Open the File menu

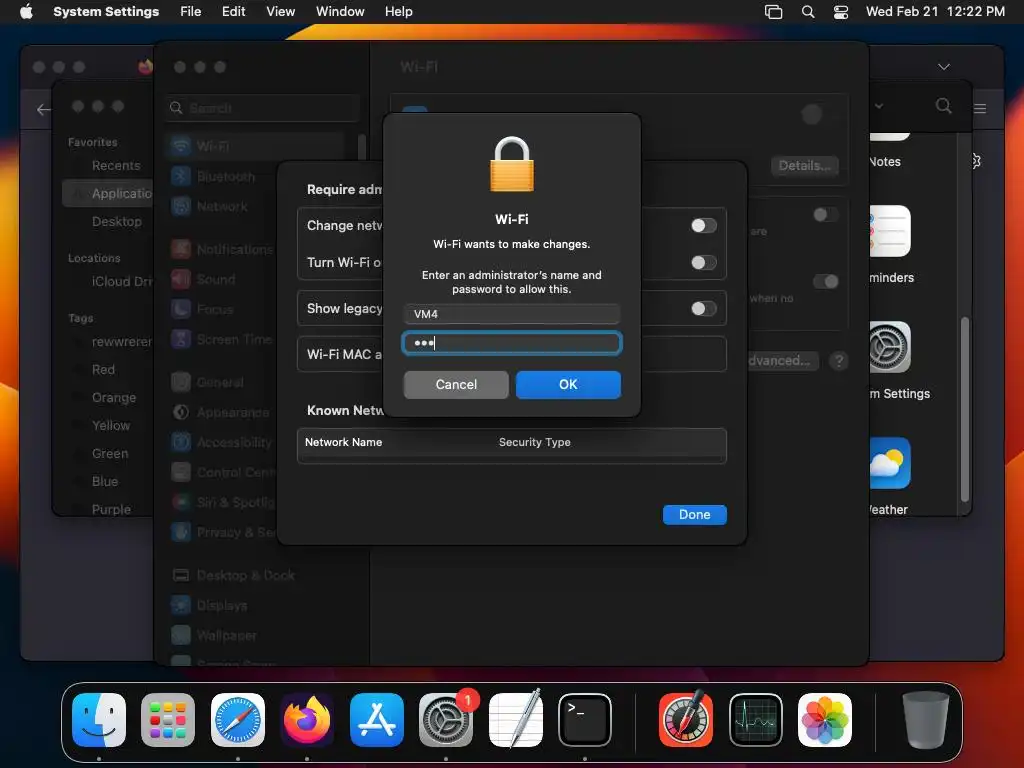190,12
